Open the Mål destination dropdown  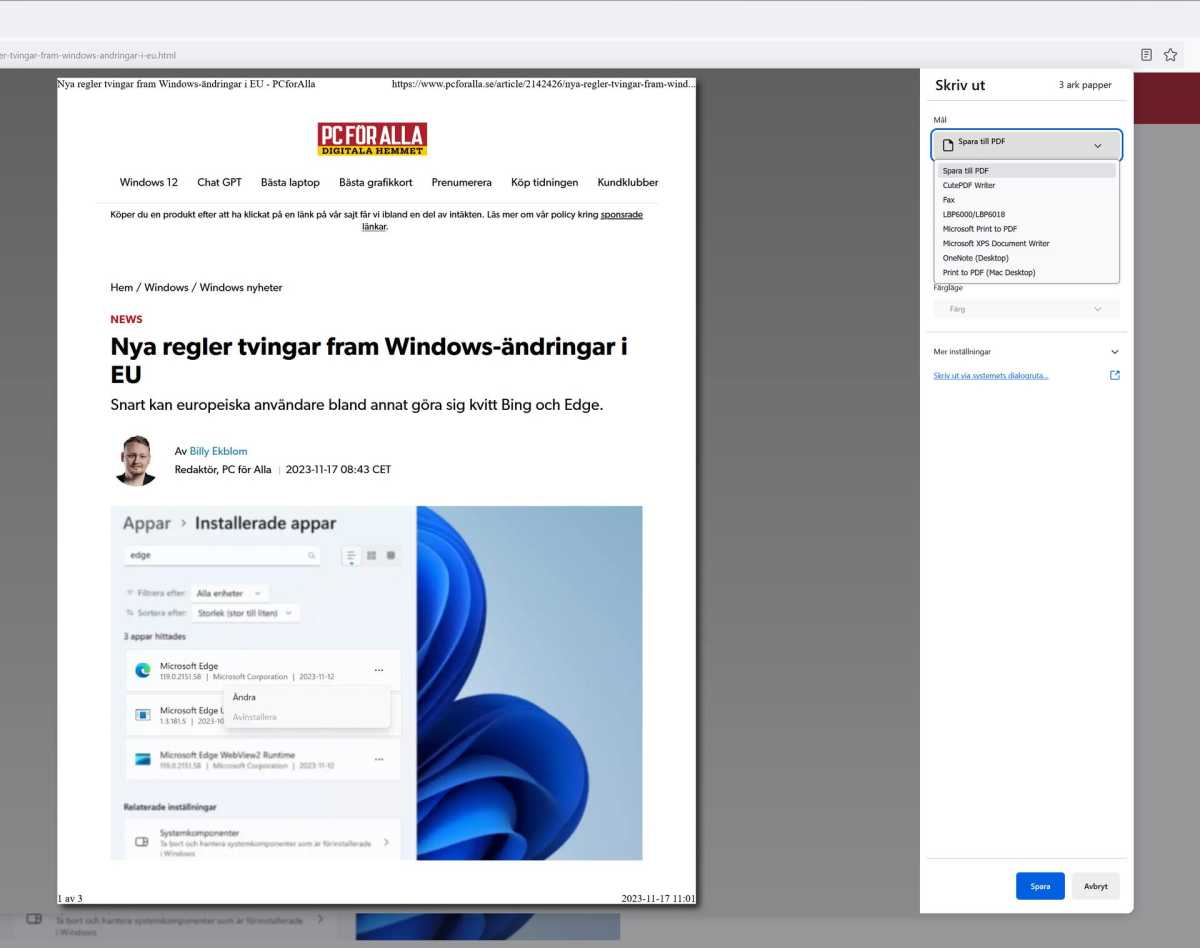pyautogui.click(x=1026, y=145)
